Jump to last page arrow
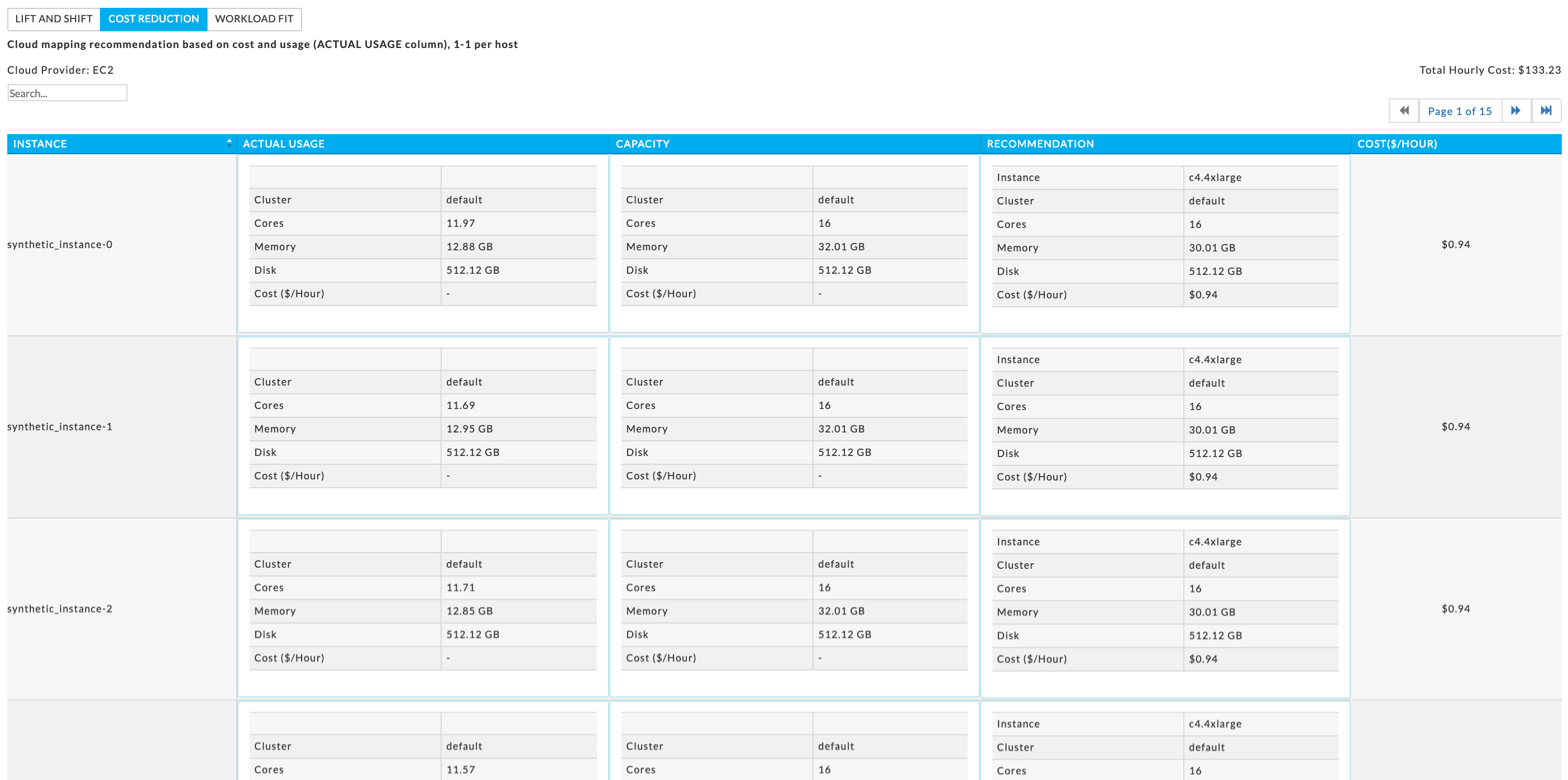 pyautogui.click(x=1546, y=111)
